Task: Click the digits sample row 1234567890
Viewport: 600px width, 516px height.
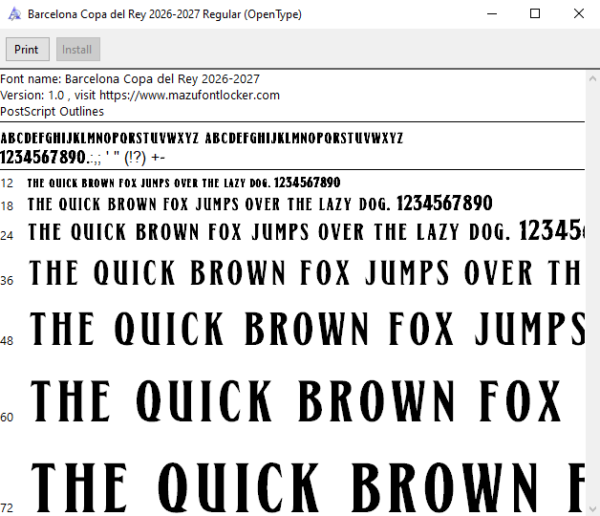Action: [x=83, y=157]
